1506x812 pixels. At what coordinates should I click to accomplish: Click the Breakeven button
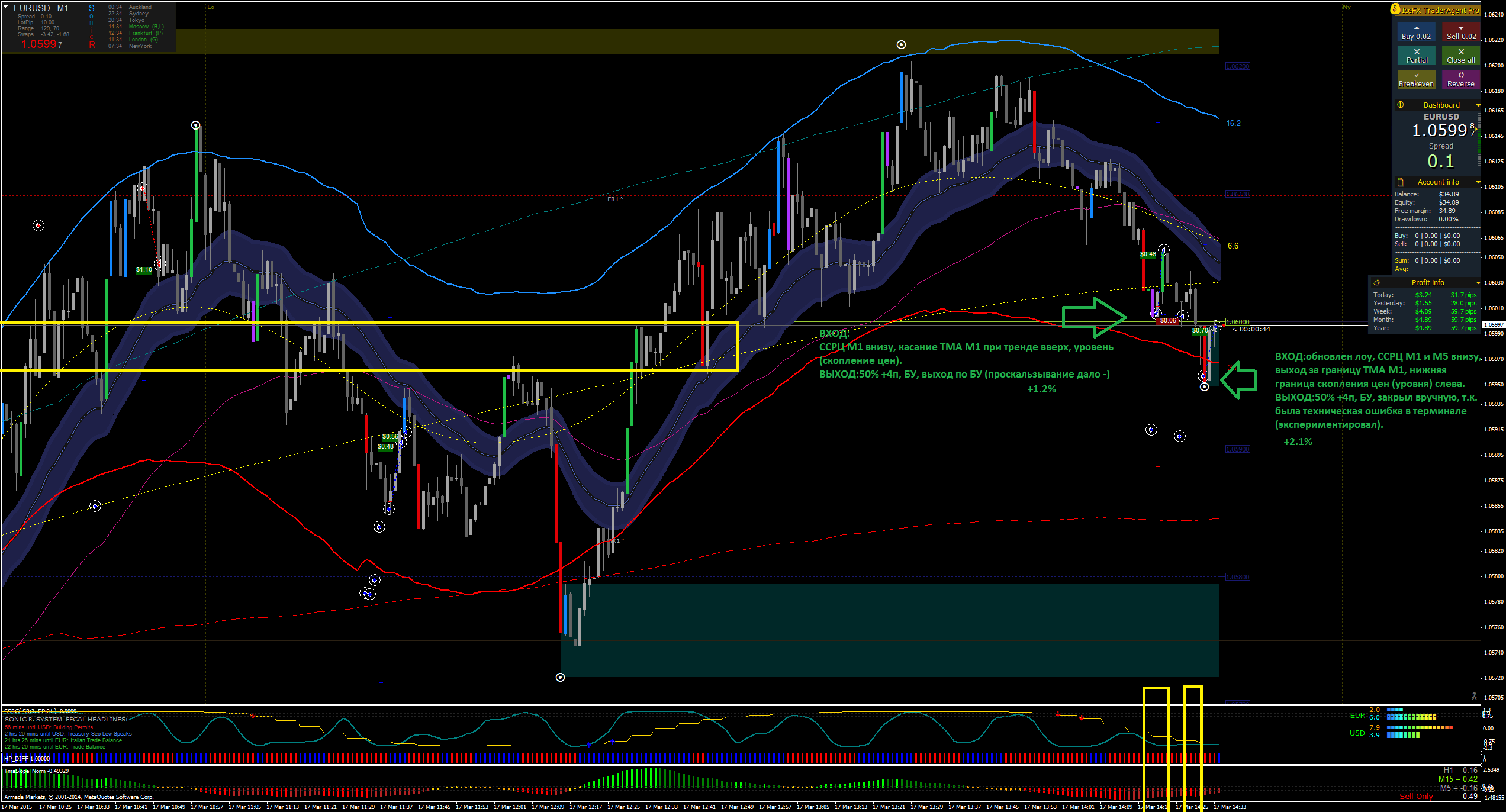pyautogui.click(x=1416, y=80)
